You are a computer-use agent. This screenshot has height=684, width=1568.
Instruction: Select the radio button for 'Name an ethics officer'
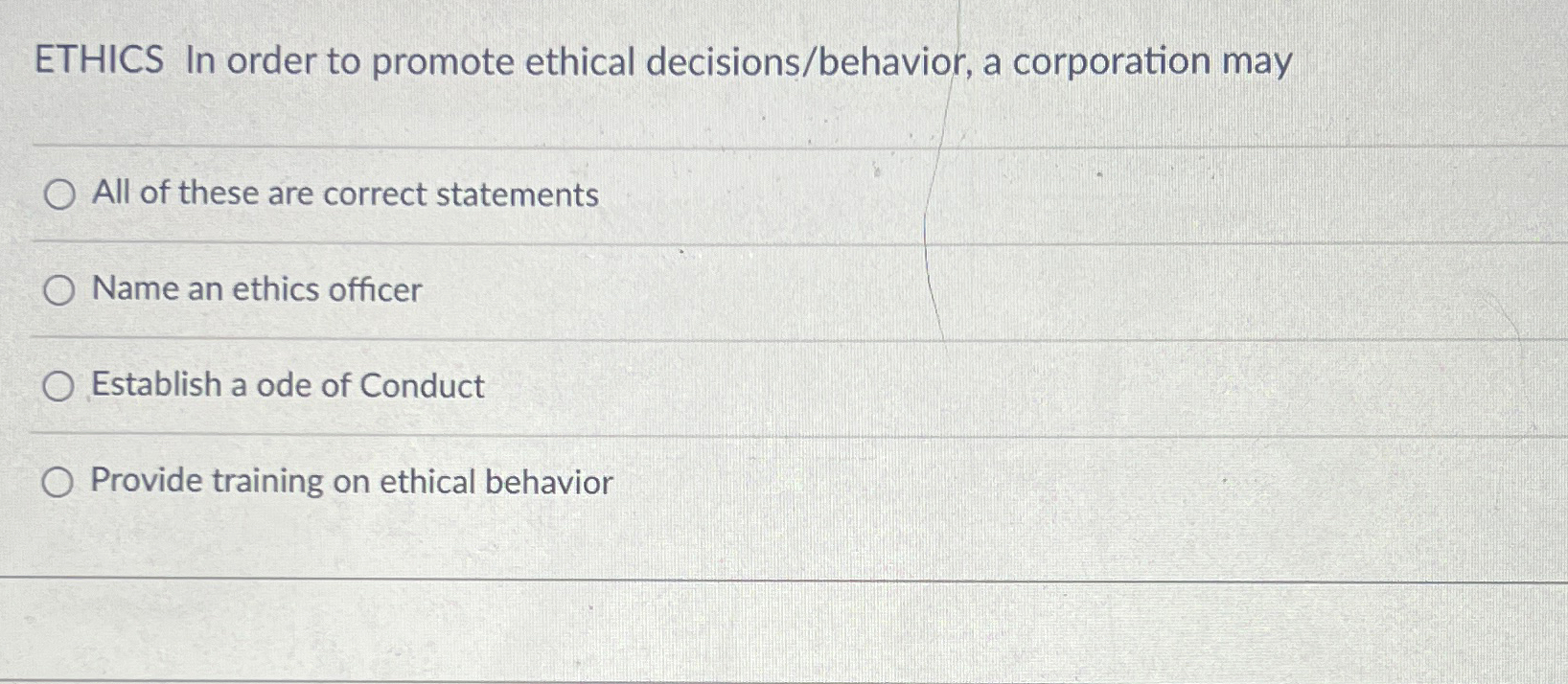[59, 290]
